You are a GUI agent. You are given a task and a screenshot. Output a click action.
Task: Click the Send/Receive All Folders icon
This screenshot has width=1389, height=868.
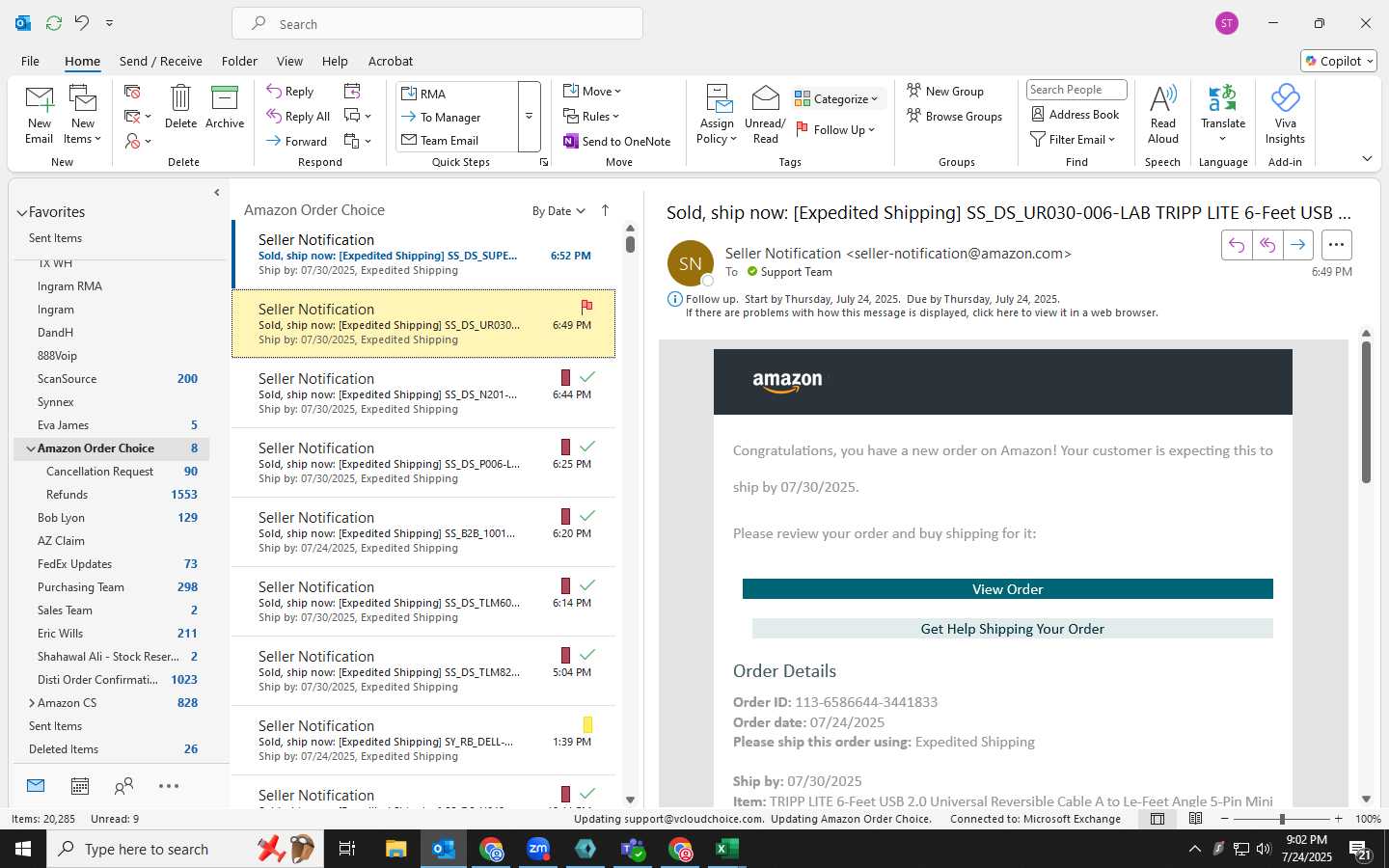click(54, 22)
